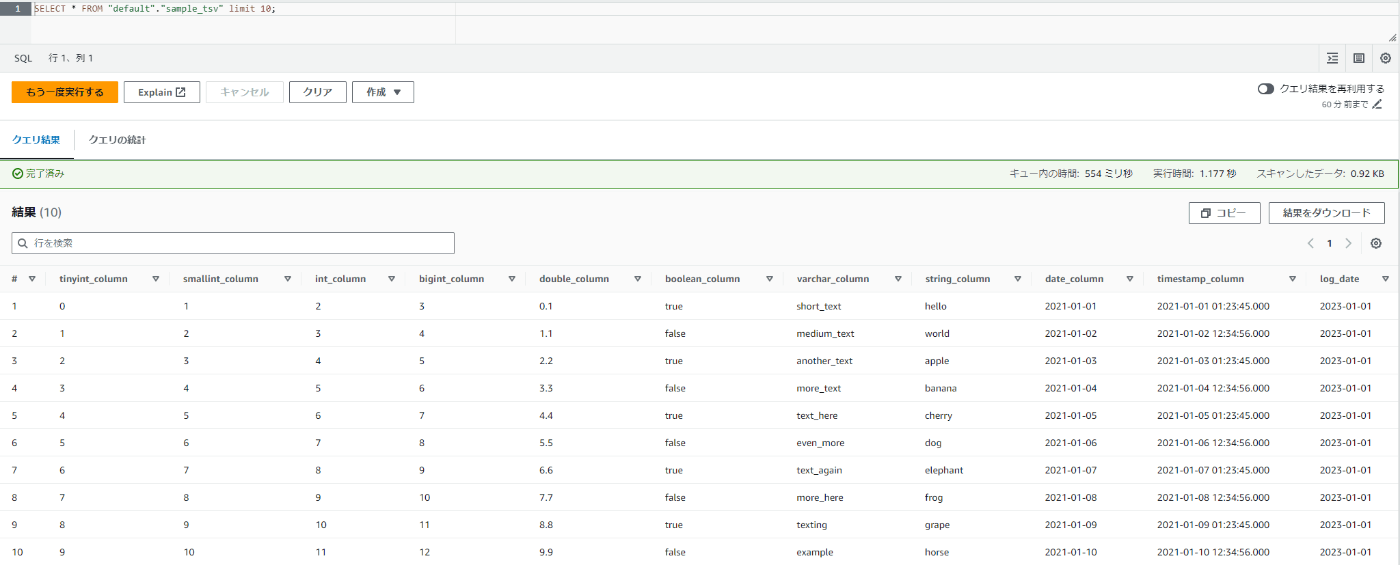Image resolution: width=1400 pixels, height=565 pixels.
Task: Click cell medium_text
Action: (825, 334)
